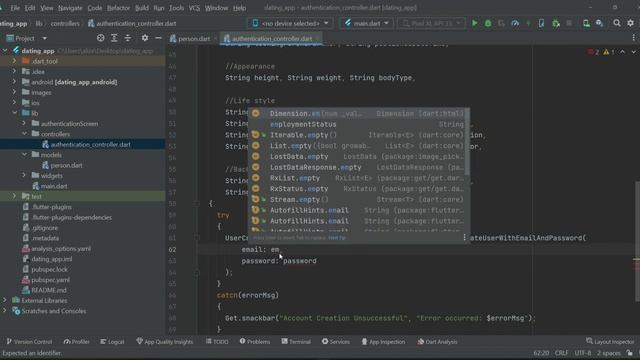The image size is (640, 360).
Task: Open the Navigate menu
Action: [70, 8]
